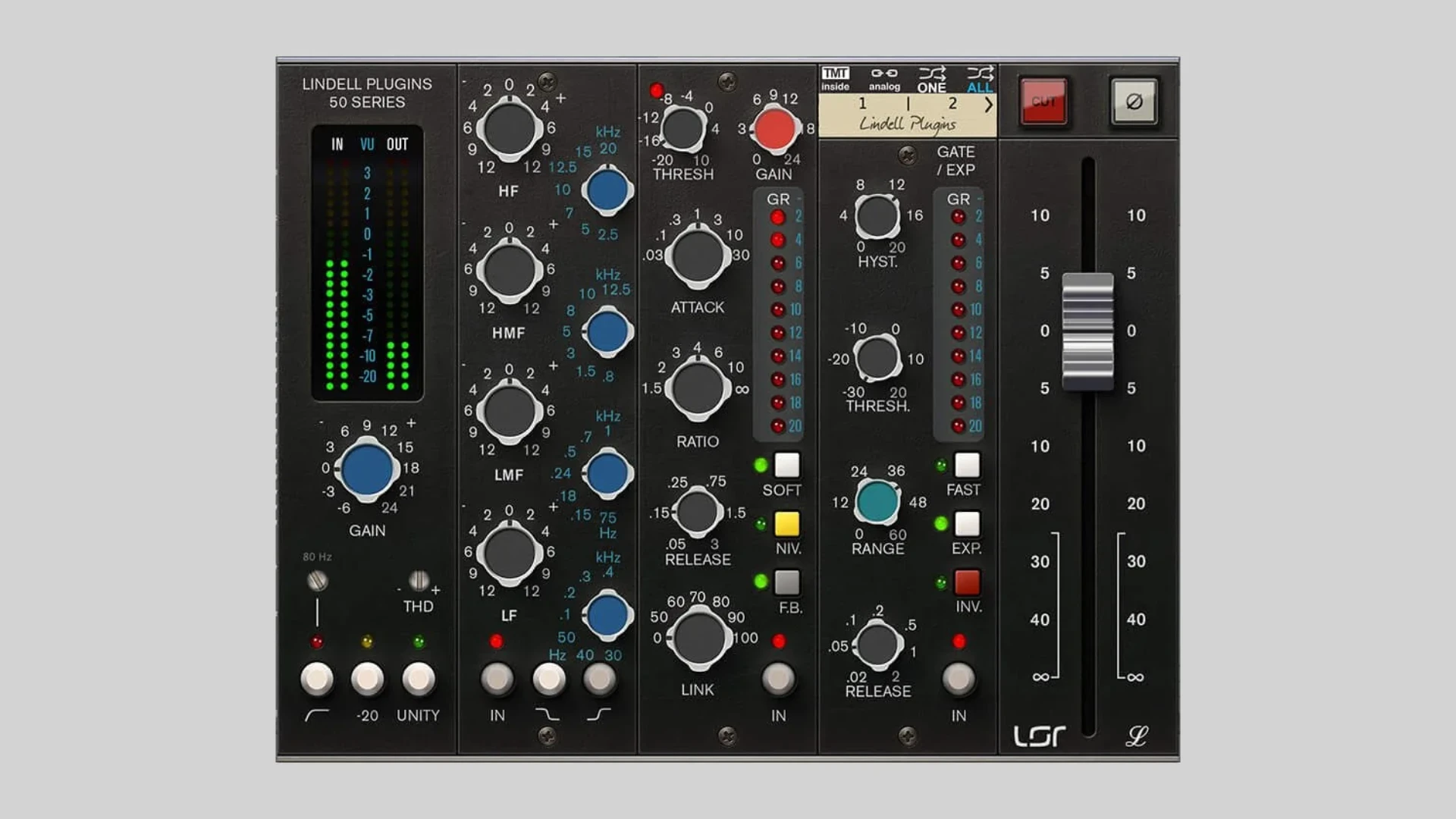Click the compressor RELEASE knob

click(697, 512)
